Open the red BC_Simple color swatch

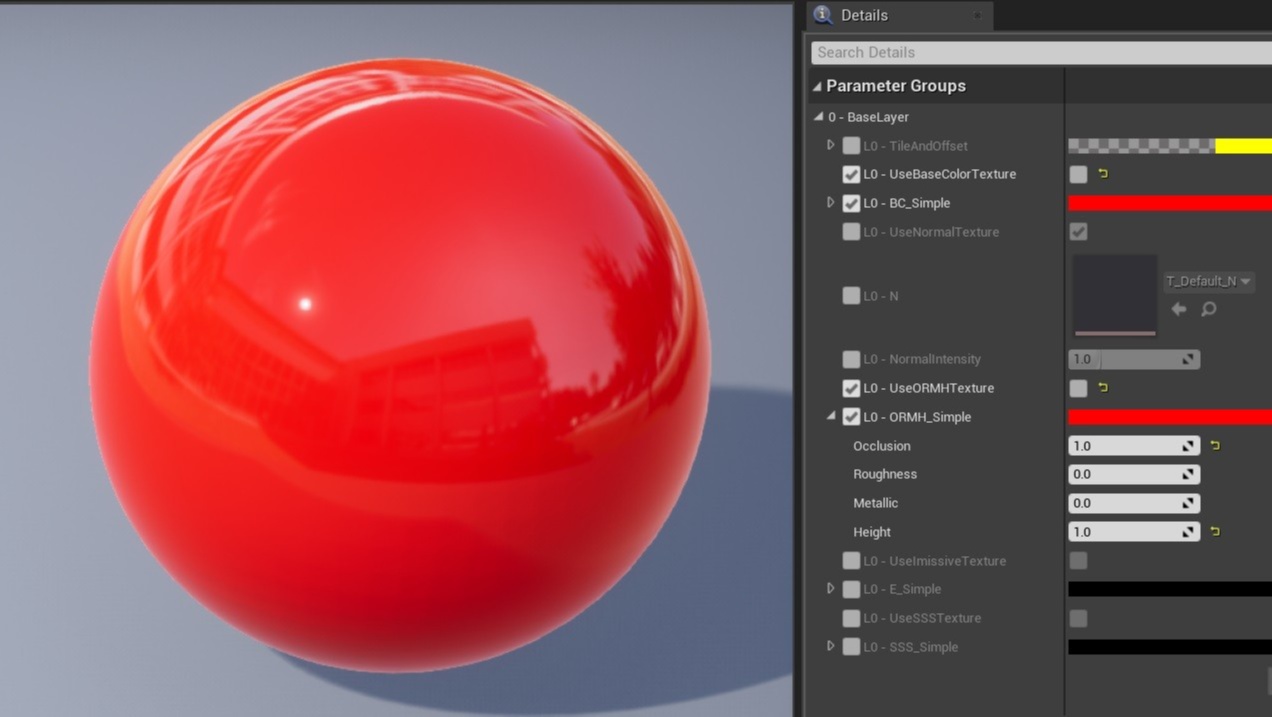point(1168,203)
